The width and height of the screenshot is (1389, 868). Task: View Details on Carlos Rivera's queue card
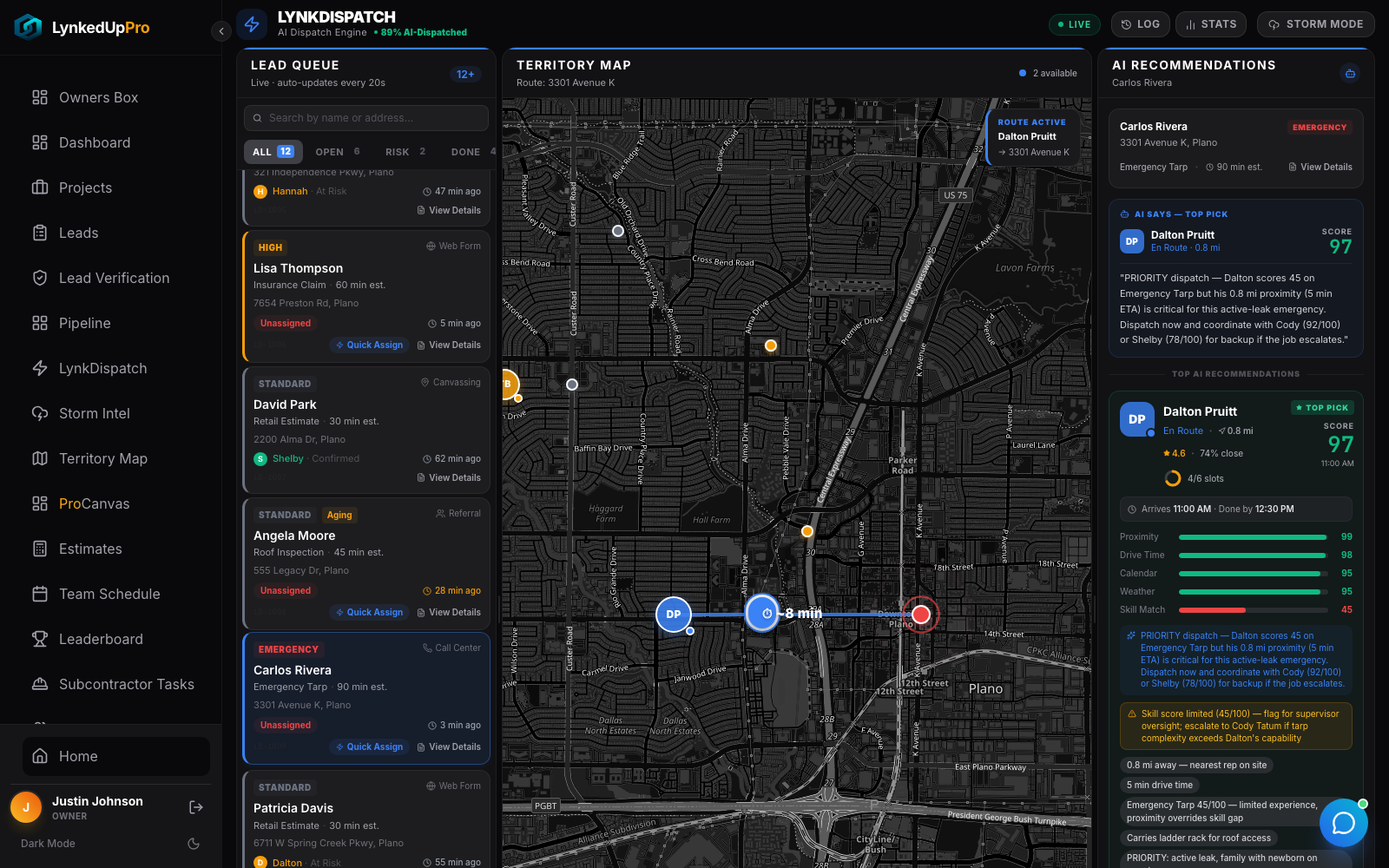coord(449,746)
